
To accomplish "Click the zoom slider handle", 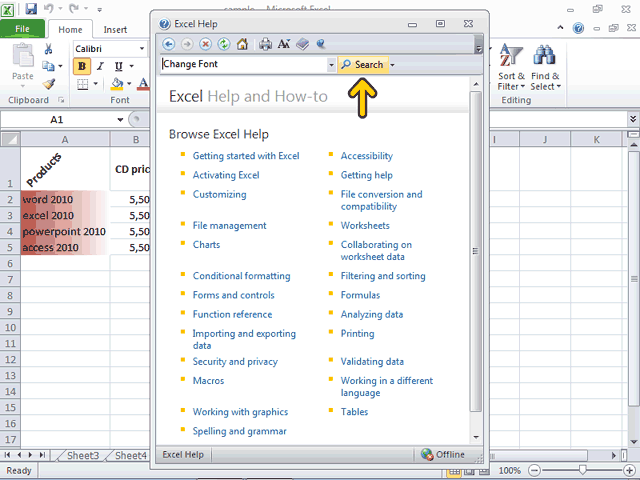I will 582,471.
